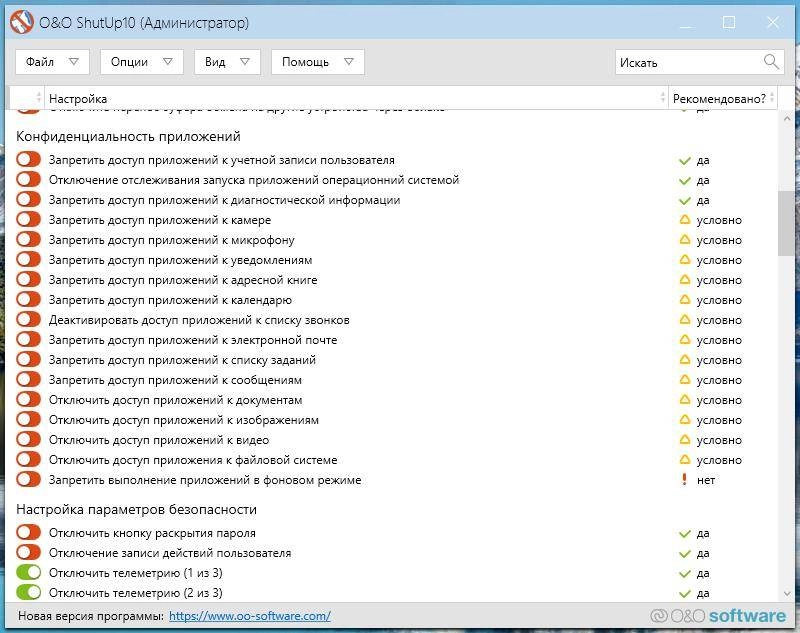
Task: Toggle 'Запретить доступ приложений к адресной книге'
Action: click(x=28, y=280)
